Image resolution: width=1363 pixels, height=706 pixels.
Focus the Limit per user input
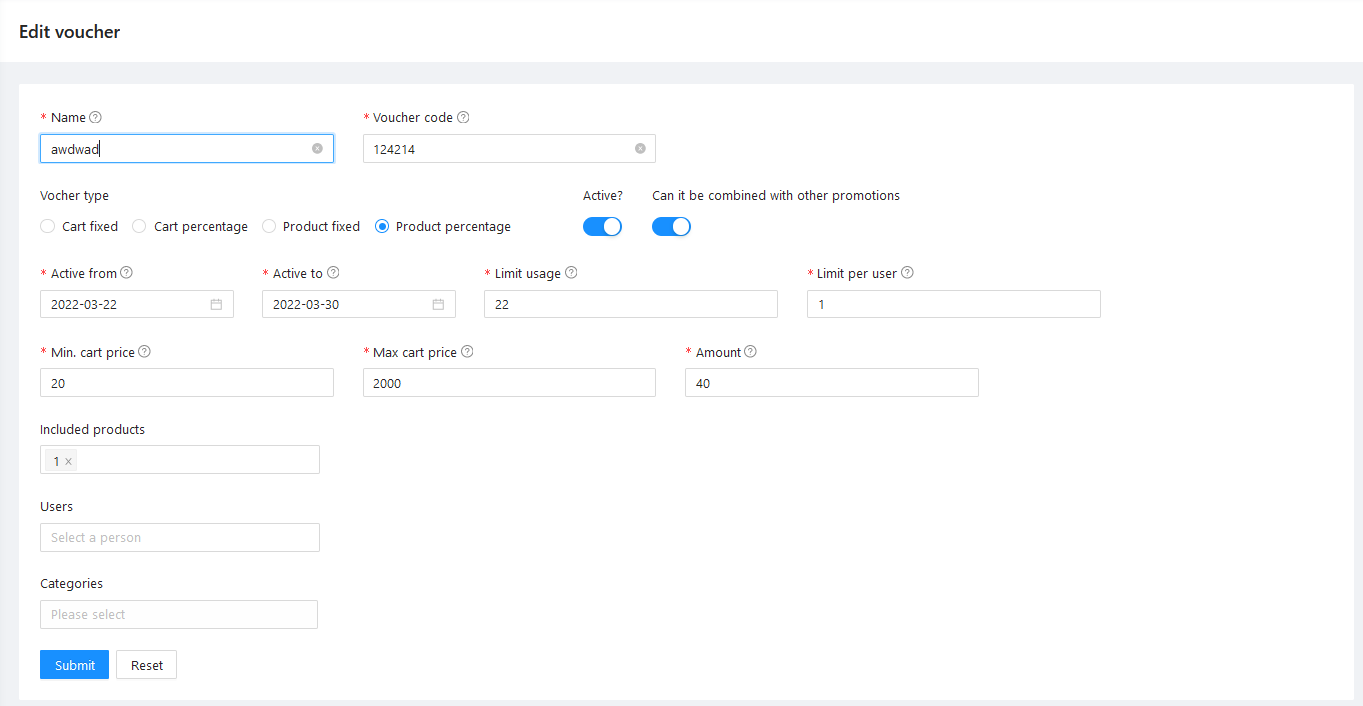click(954, 304)
